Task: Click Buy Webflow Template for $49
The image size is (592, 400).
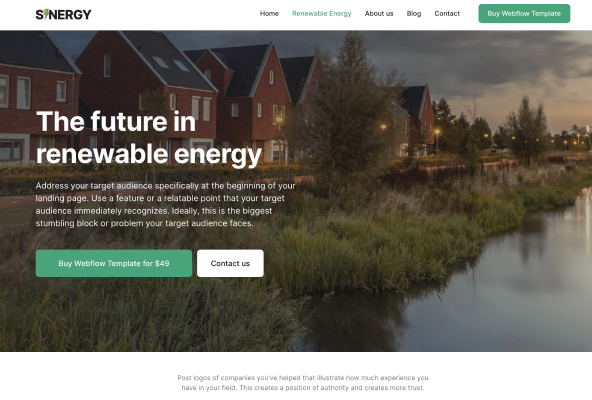Action: pyautogui.click(x=114, y=263)
